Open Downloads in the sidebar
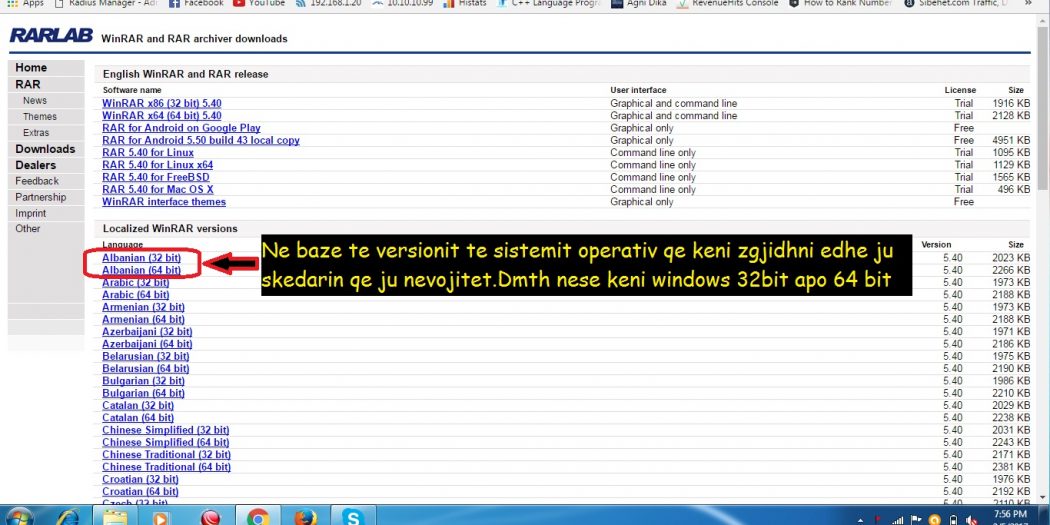The height and width of the screenshot is (525, 1050). pyautogui.click(x=46, y=149)
